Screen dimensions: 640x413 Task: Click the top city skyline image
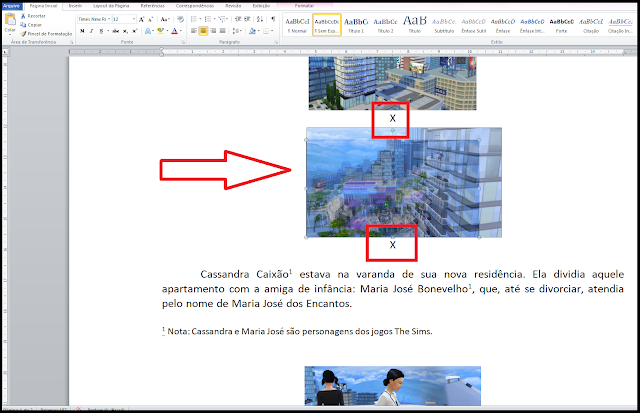pyautogui.click(x=392, y=83)
